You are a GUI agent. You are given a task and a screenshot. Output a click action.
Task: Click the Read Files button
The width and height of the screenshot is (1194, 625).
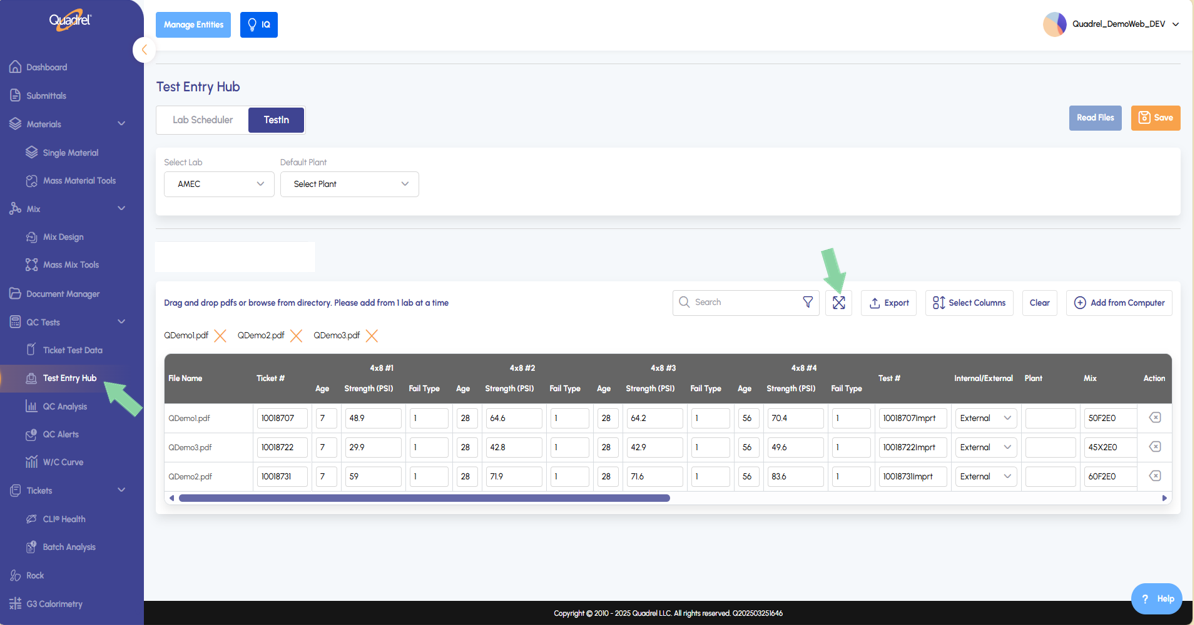[x=1095, y=118]
